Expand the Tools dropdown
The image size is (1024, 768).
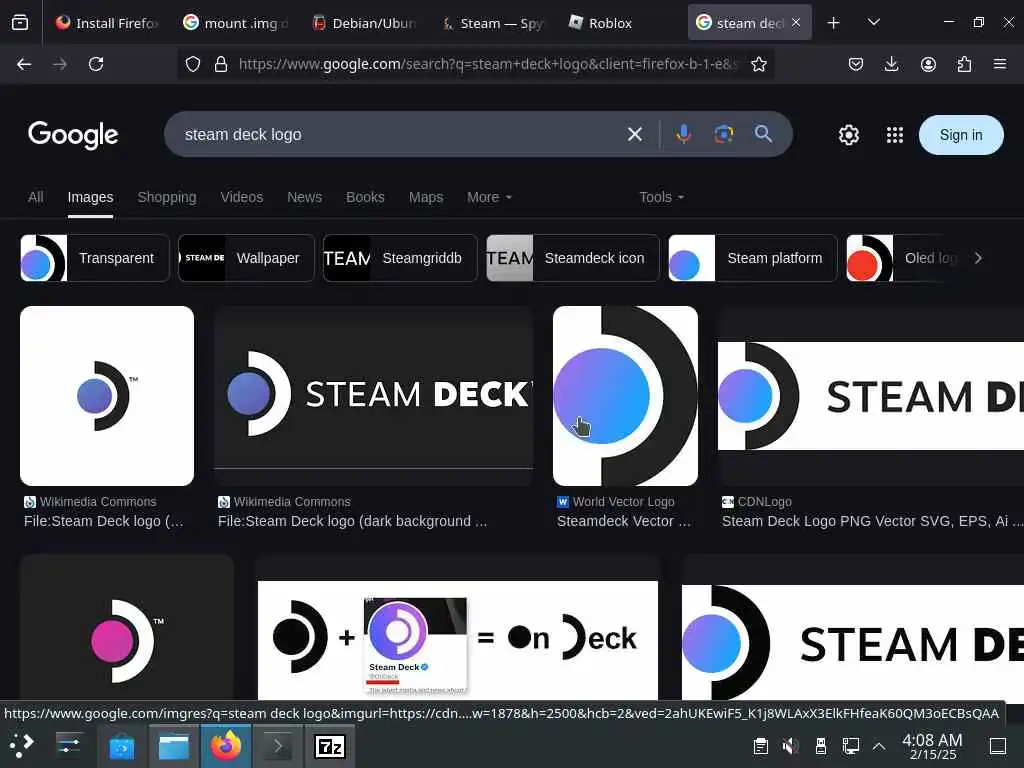click(x=662, y=197)
